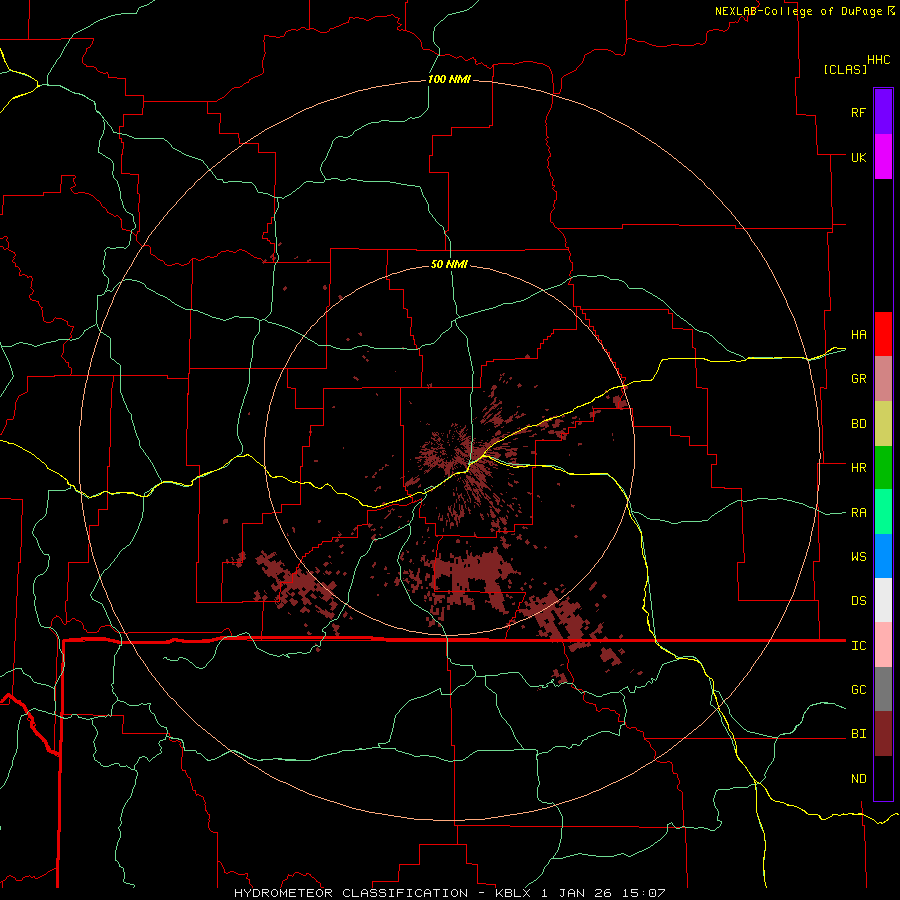Click the HYDROMETEOR CLASSIFICATION title text
Viewport: 900px width, 900px height.
[x=351, y=893]
